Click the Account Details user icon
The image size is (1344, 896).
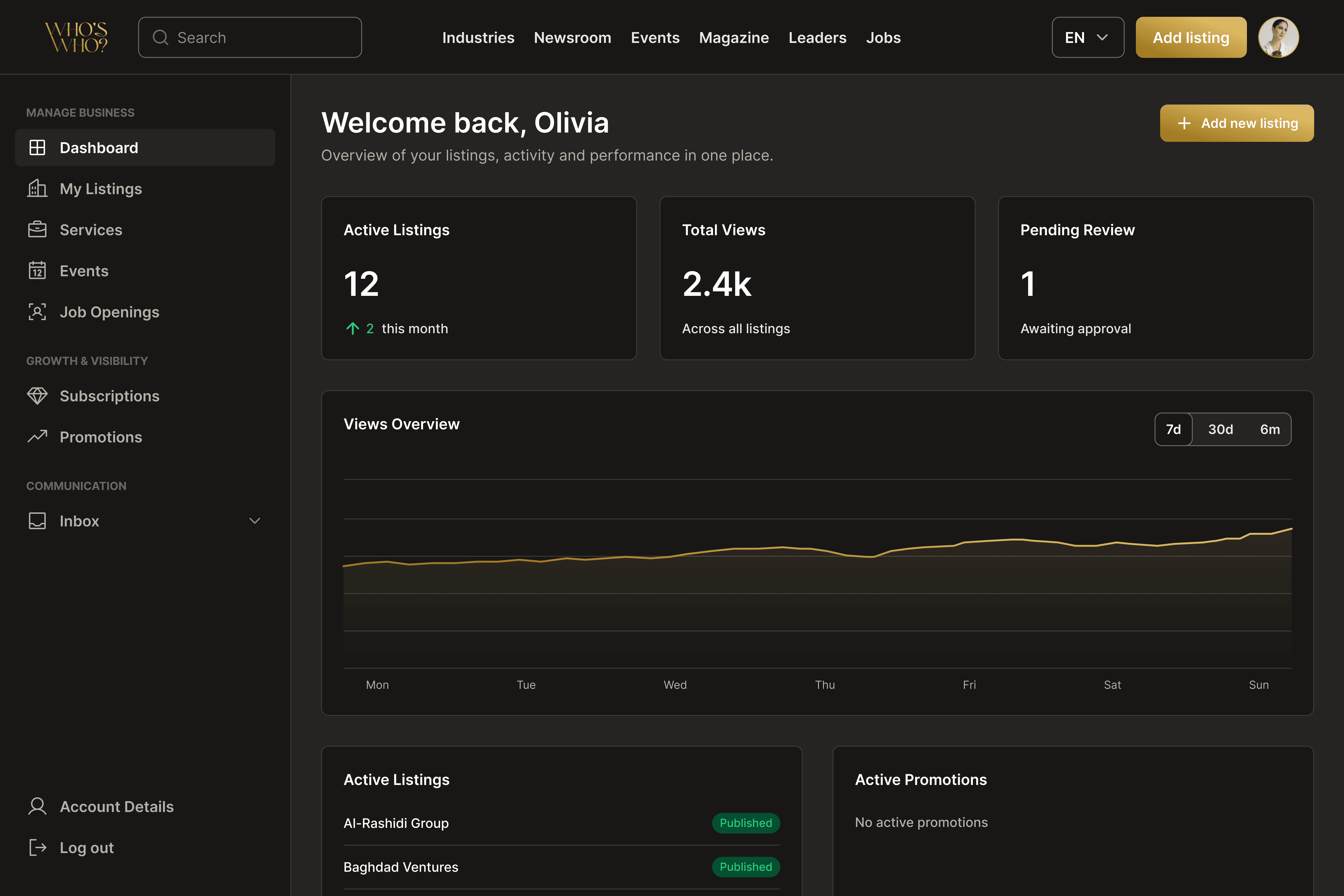click(37, 806)
